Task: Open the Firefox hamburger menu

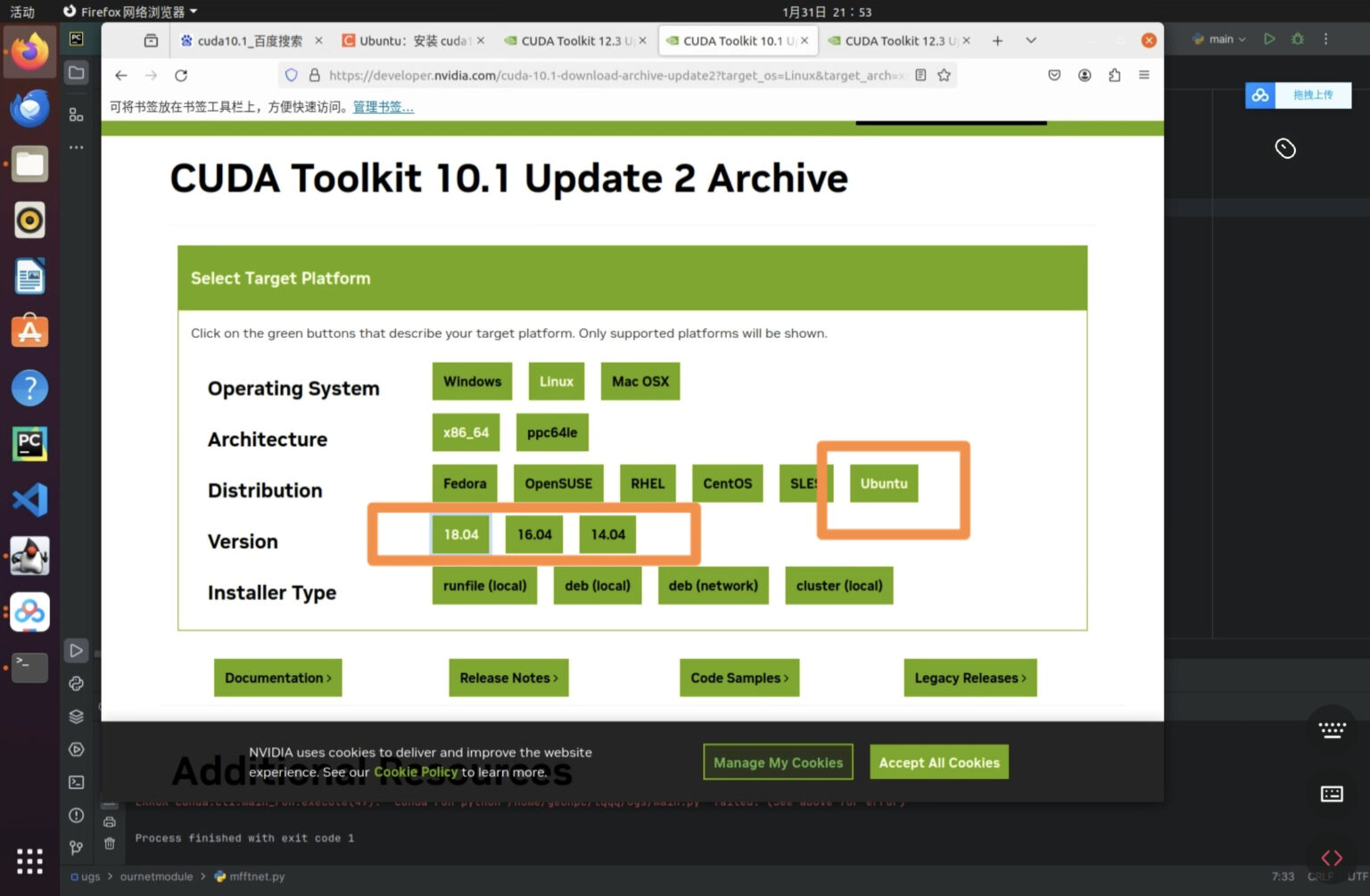Action: [1143, 75]
